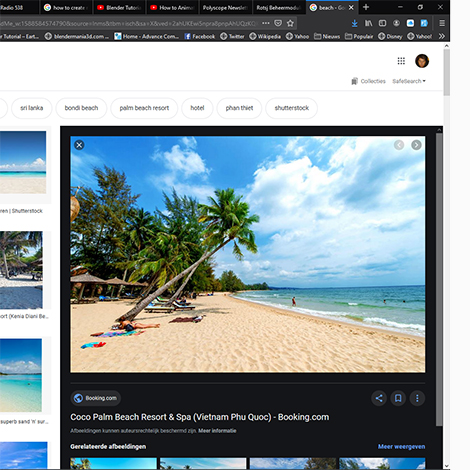Switch to Rotsj Beheermodule tab
Viewport: 470px width, 470px height.
(x=278, y=7)
